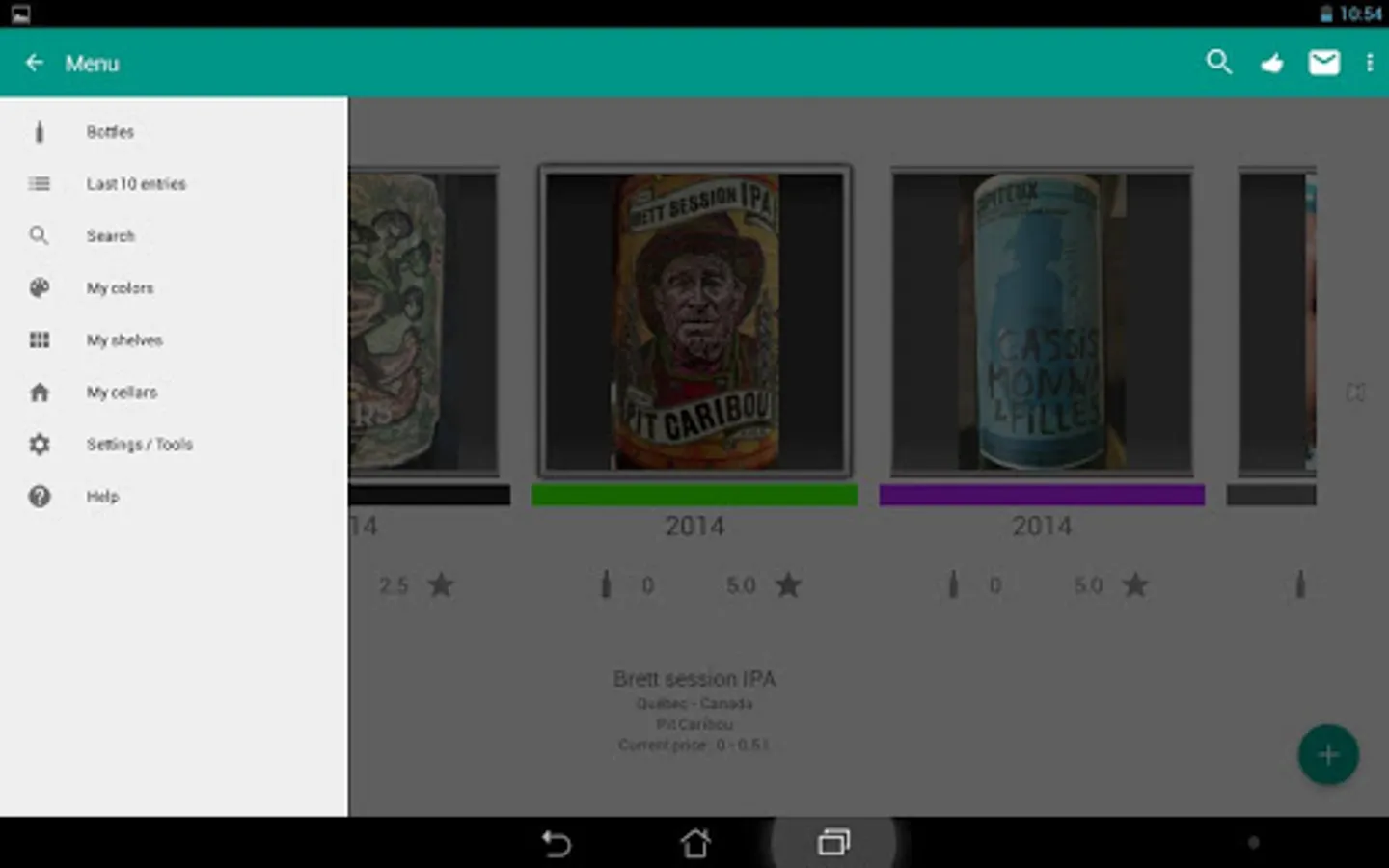
Task: Tap the thumbs-up icon in the toolbar
Action: click(1272, 64)
